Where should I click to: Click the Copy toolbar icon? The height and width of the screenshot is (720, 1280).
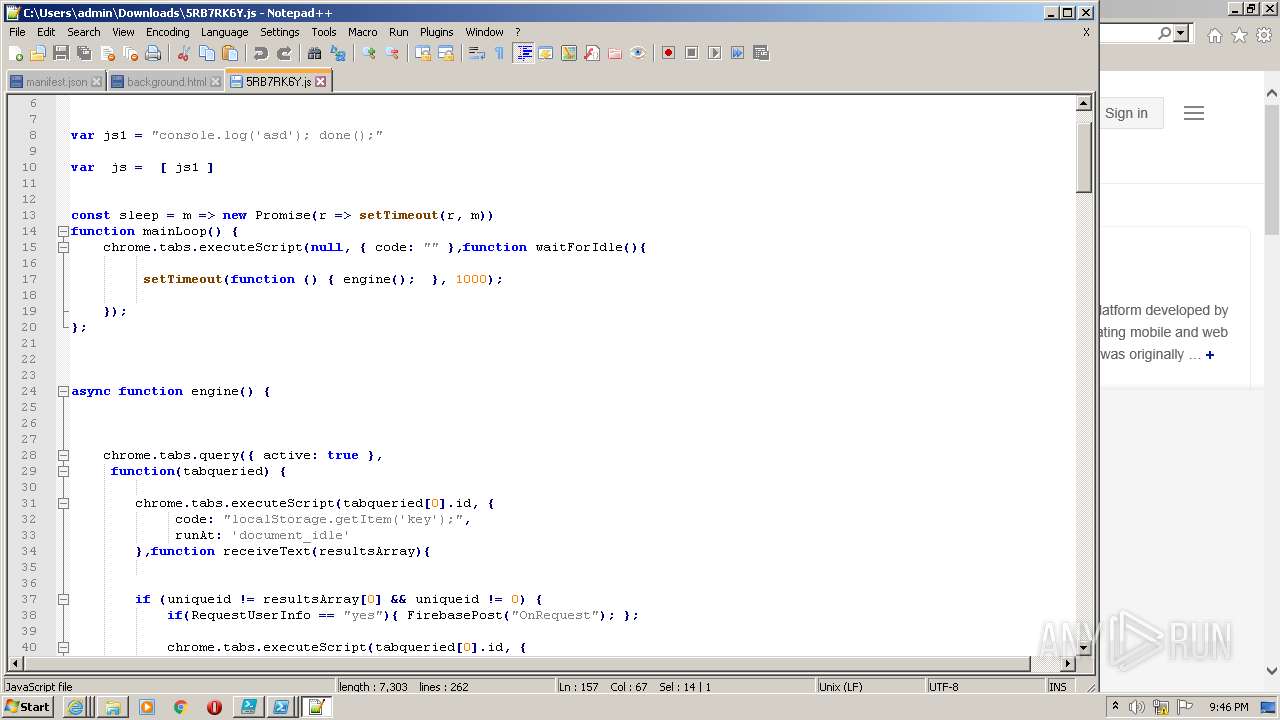tap(207, 53)
